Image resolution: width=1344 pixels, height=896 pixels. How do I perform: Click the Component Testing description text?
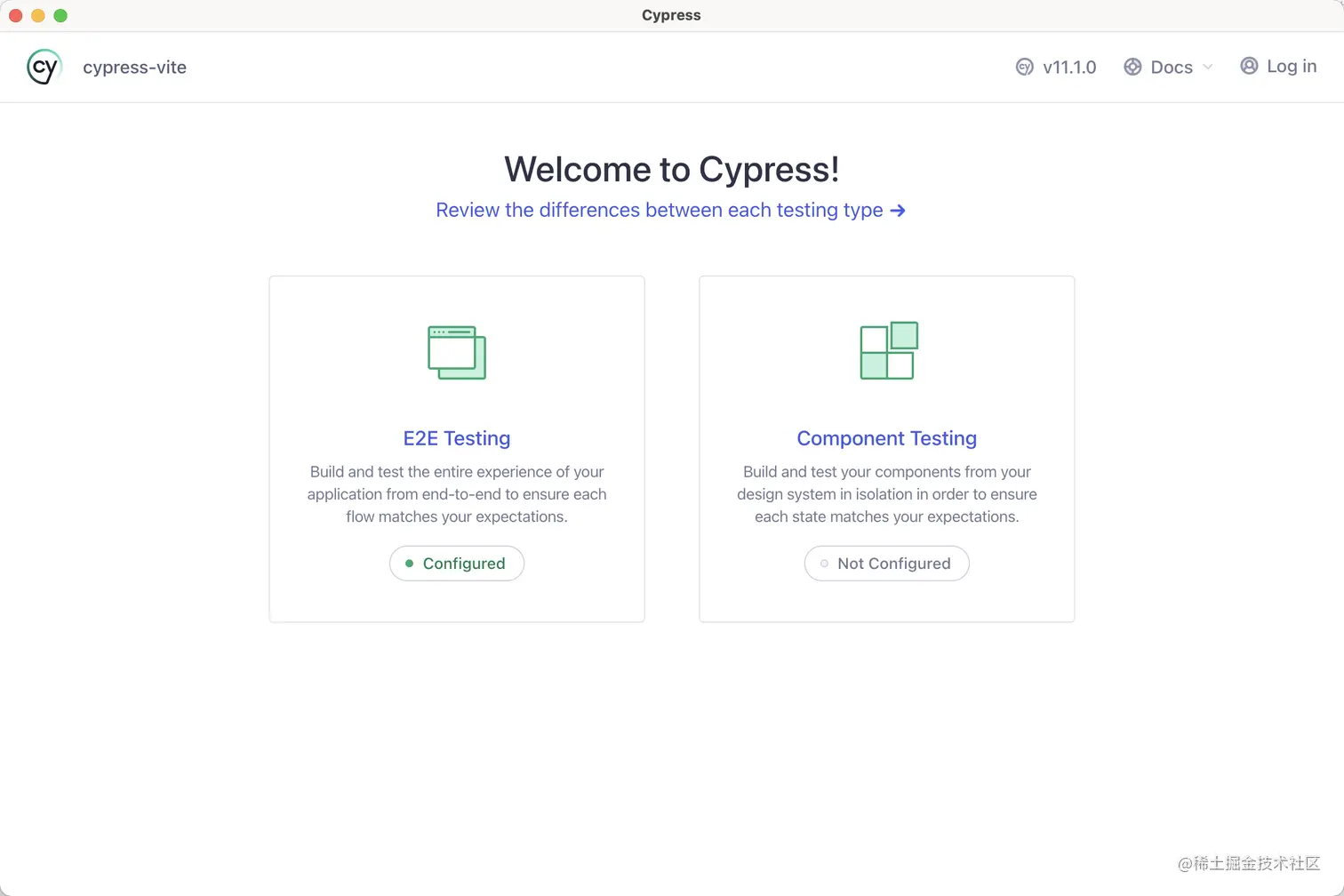pyautogui.click(x=887, y=494)
